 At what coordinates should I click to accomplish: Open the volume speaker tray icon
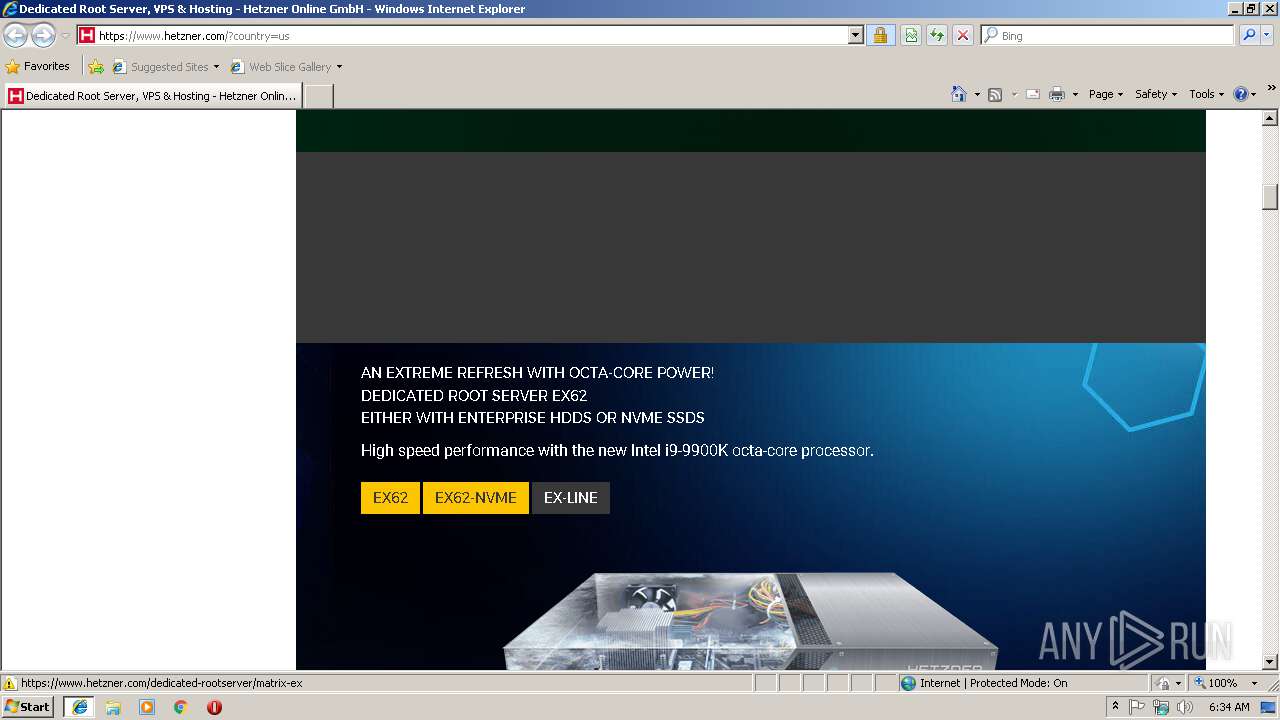click(1185, 707)
